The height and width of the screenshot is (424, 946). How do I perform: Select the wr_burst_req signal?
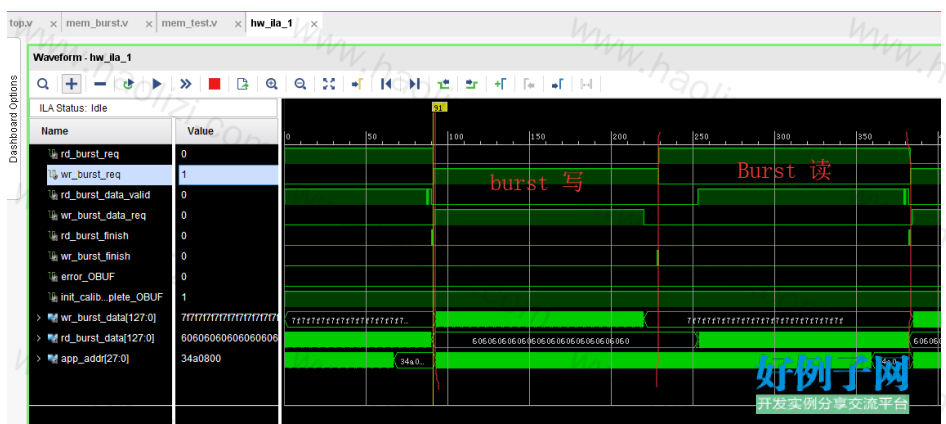90,174
